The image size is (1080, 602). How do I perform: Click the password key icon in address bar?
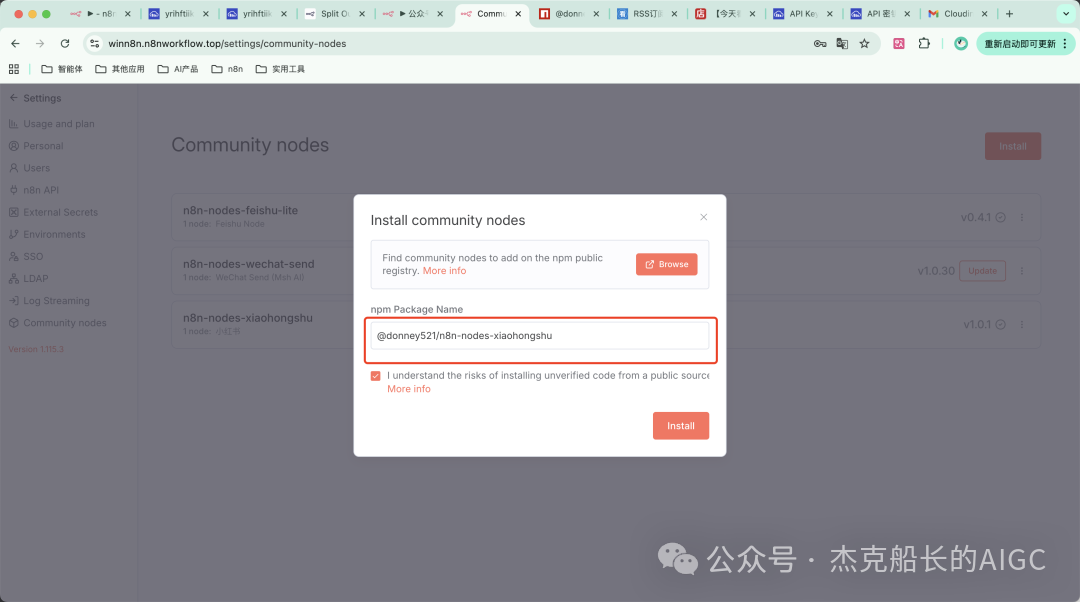pyautogui.click(x=820, y=43)
